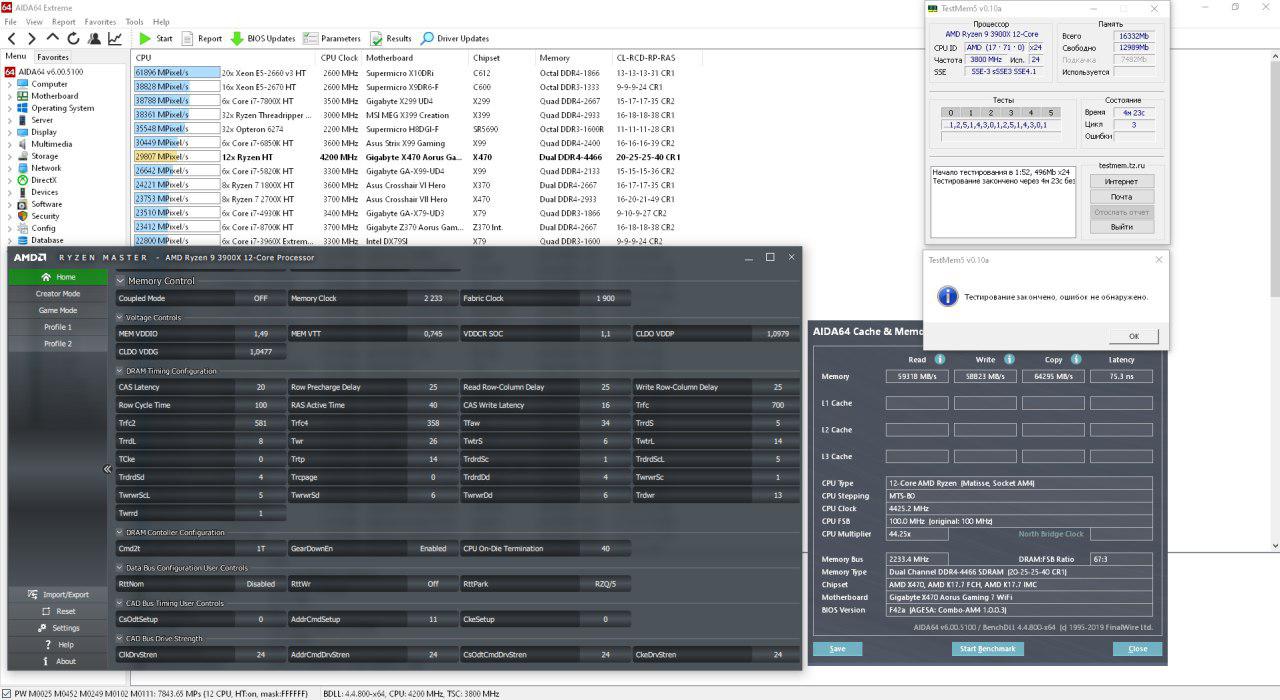The height and width of the screenshot is (700, 1280).
Task: Click the Выйти button in TestMem5
Action: pyautogui.click(x=1121, y=227)
